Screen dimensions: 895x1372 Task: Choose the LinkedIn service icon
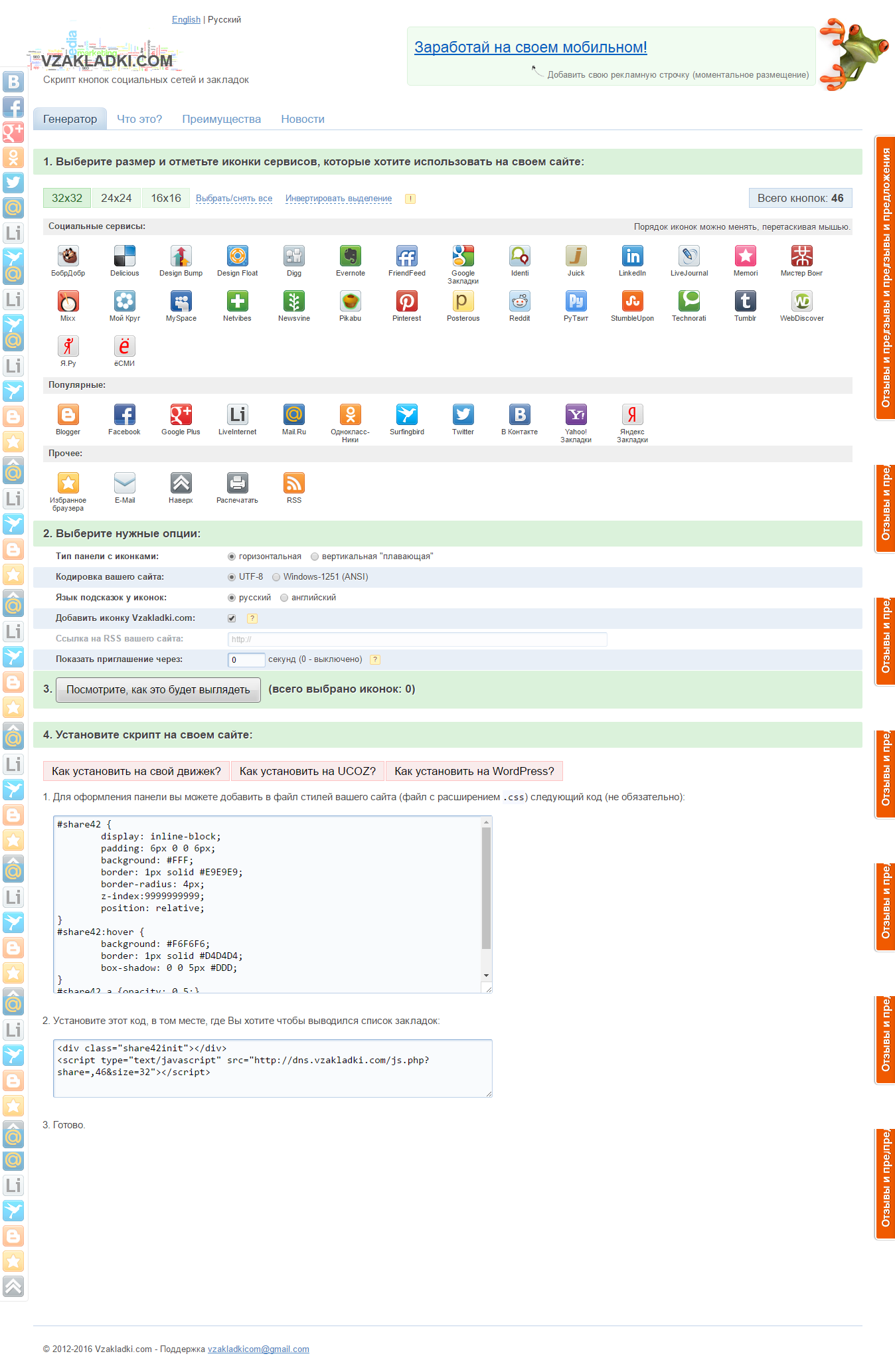[x=632, y=256]
